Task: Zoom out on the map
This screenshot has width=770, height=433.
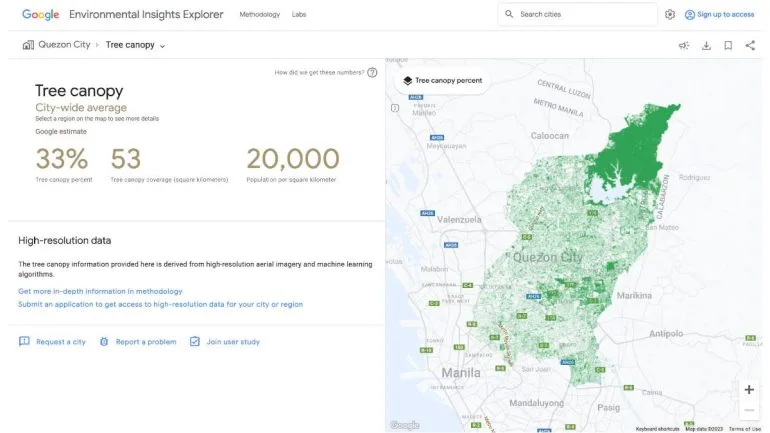Action: coord(749,410)
